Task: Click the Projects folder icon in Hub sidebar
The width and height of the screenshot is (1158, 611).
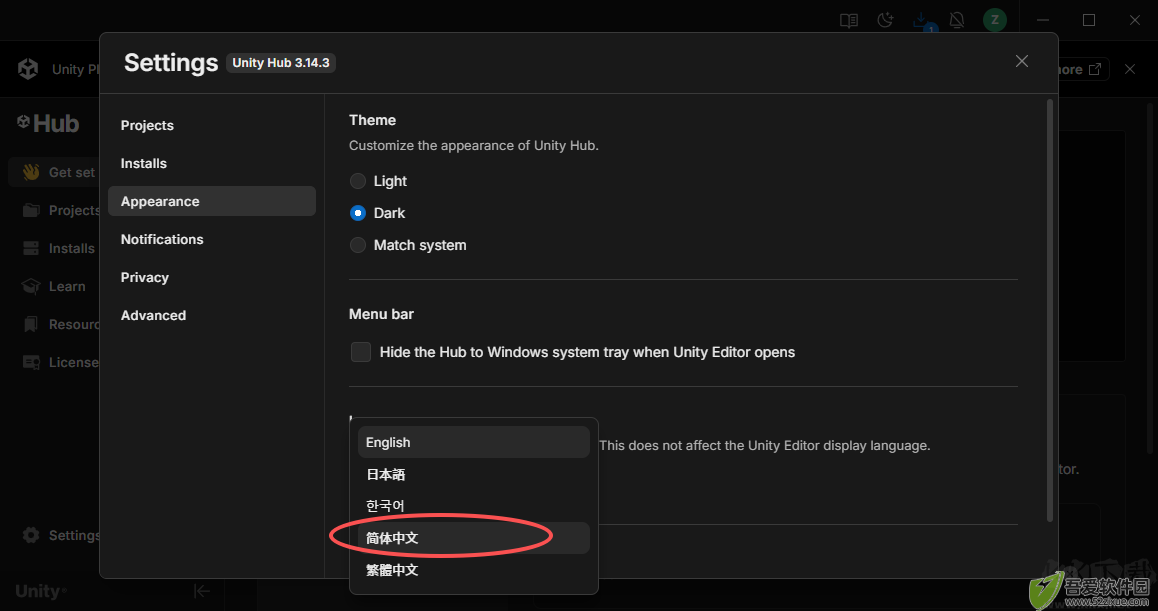Action: click(31, 211)
